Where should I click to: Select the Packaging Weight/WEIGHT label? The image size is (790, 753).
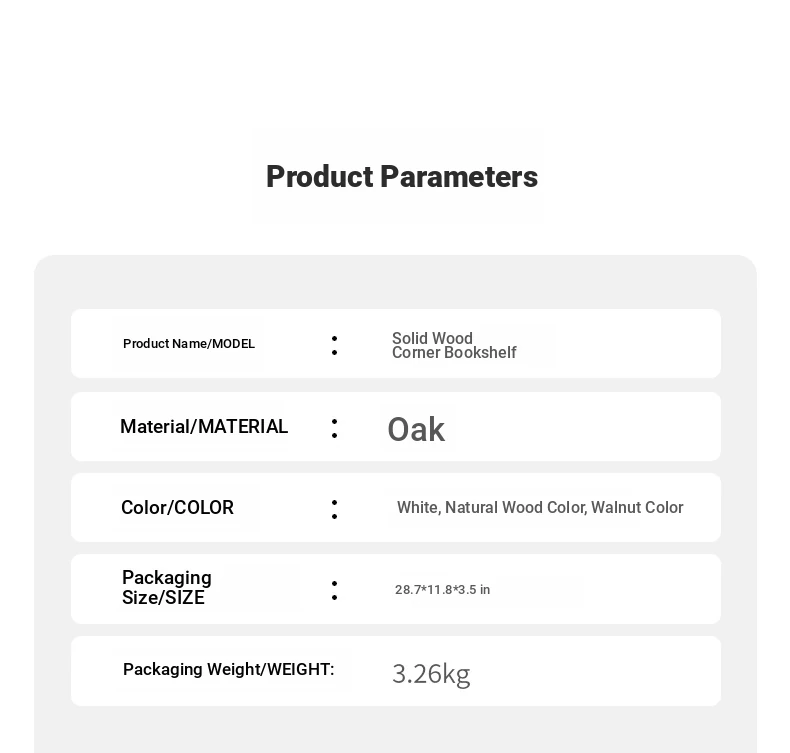tap(229, 669)
